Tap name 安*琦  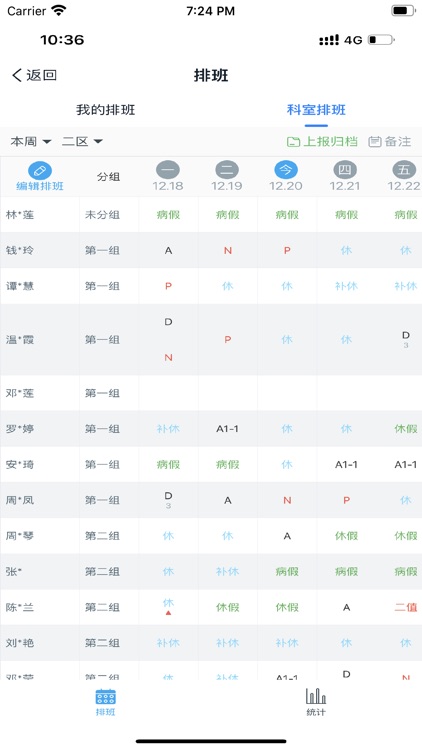[x=20, y=464]
